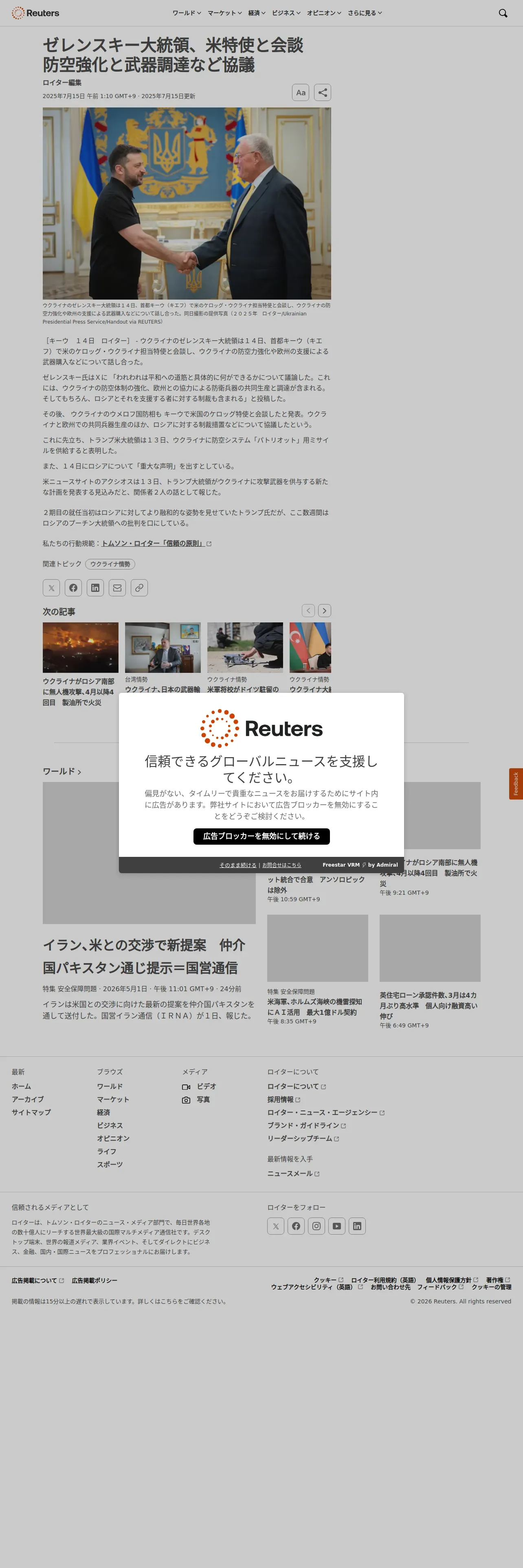Click the orange Feedback side tab
The height and width of the screenshot is (1568, 523).
pos(516,784)
